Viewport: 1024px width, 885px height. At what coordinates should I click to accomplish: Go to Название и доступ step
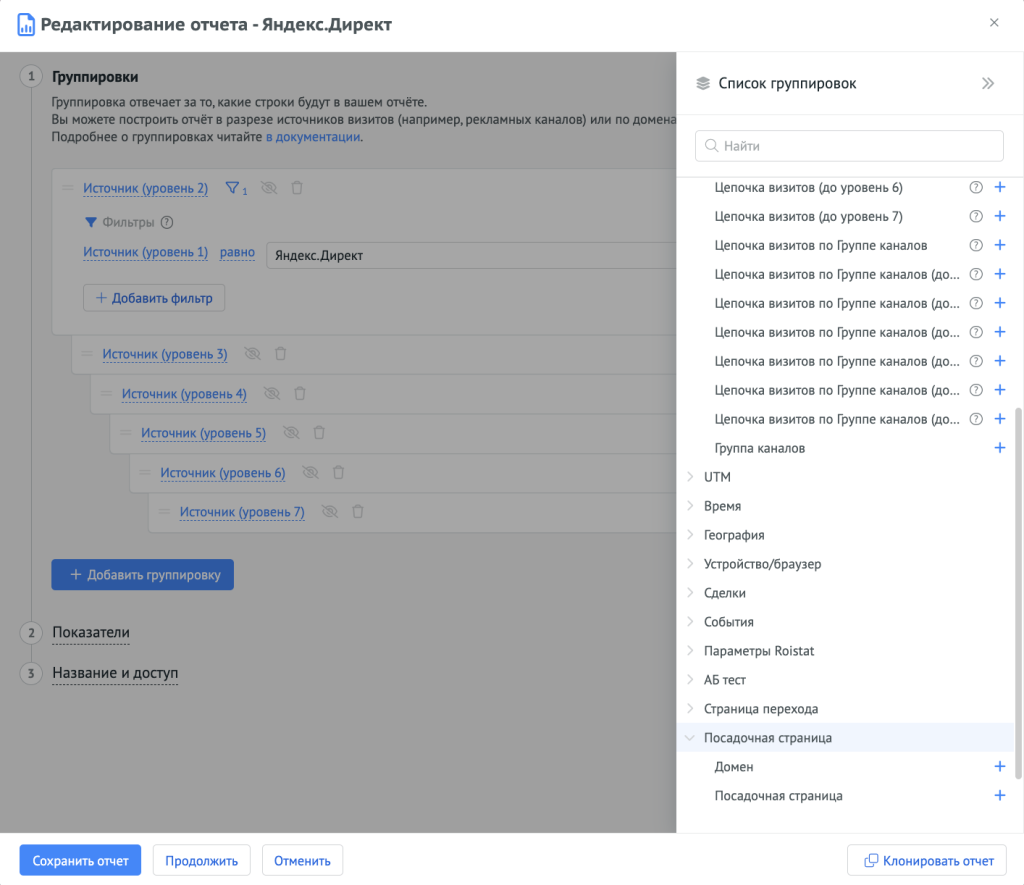coord(115,673)
